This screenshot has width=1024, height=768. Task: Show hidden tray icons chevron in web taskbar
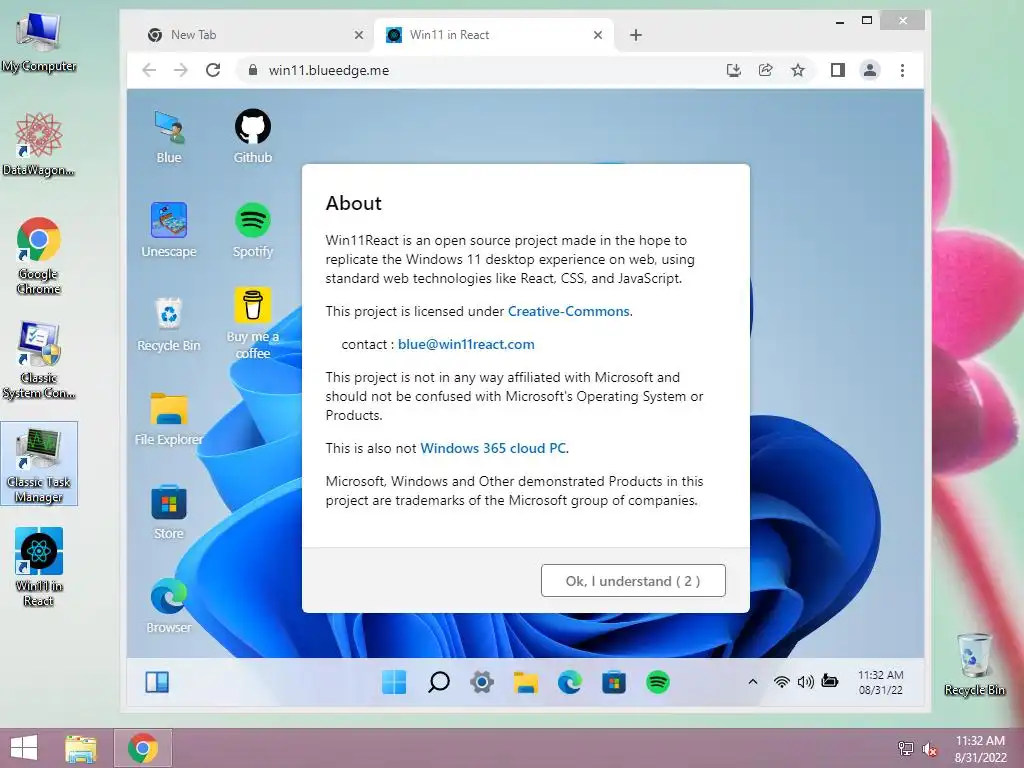[752, 682]
